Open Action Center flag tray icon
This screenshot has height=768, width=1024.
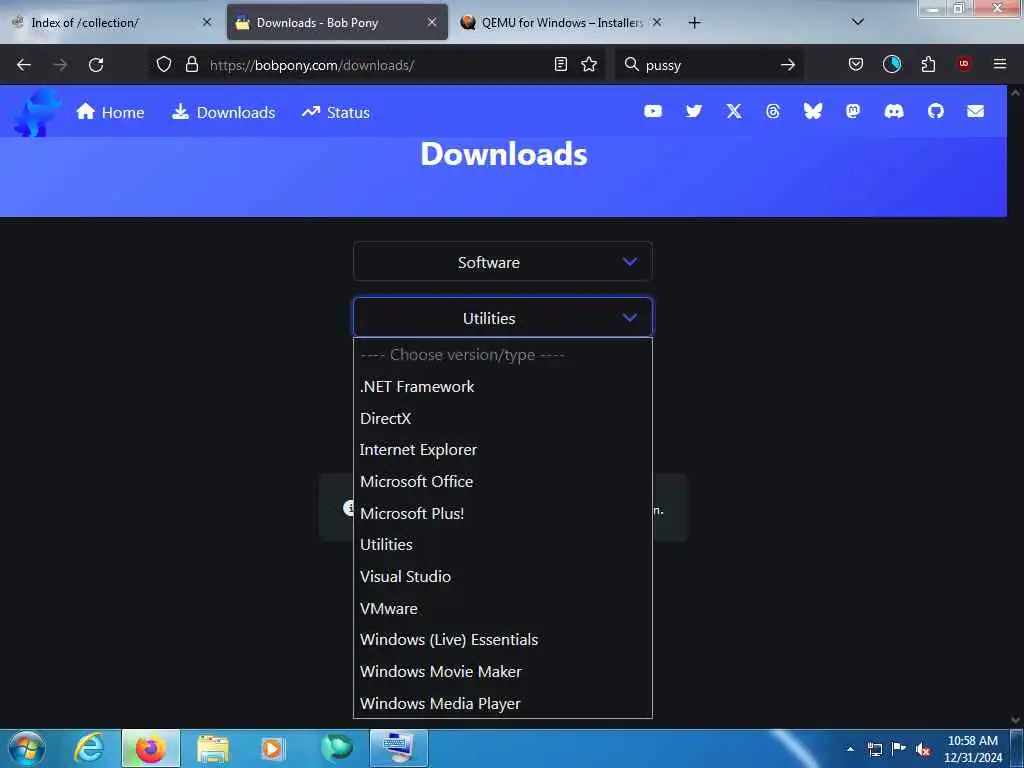pos(899,749)
